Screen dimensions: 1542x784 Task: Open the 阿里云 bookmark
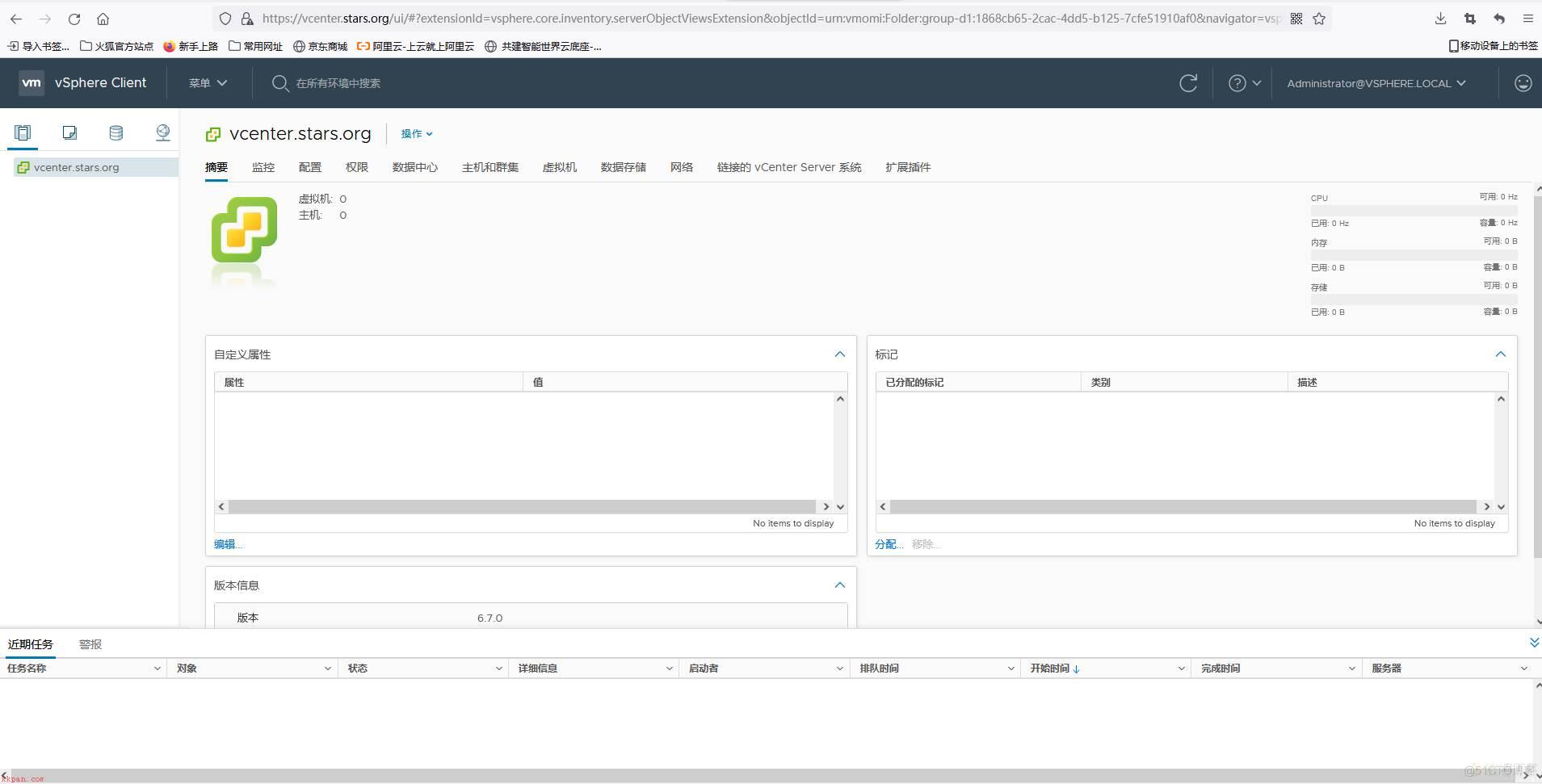click(x=415, y=46)
